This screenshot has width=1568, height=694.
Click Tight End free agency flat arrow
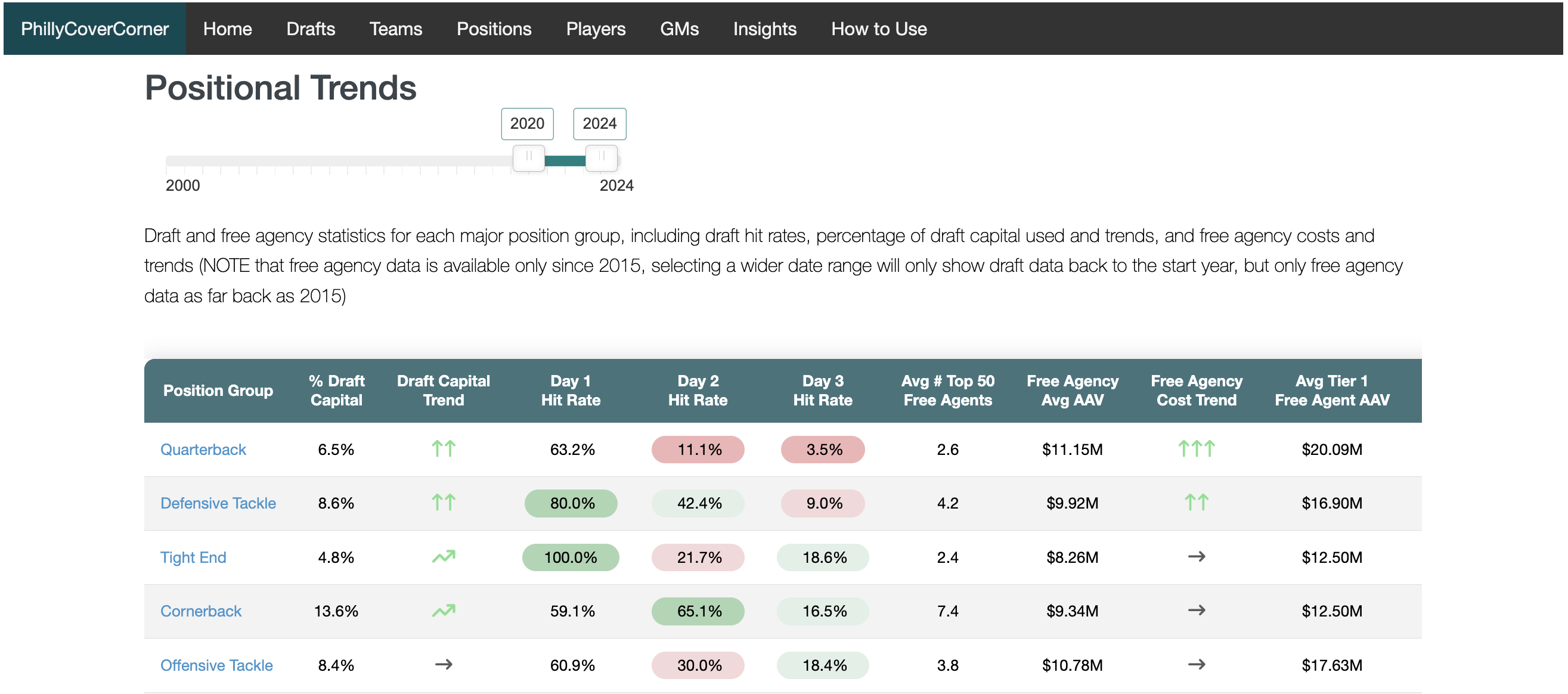coord(1196,557)
